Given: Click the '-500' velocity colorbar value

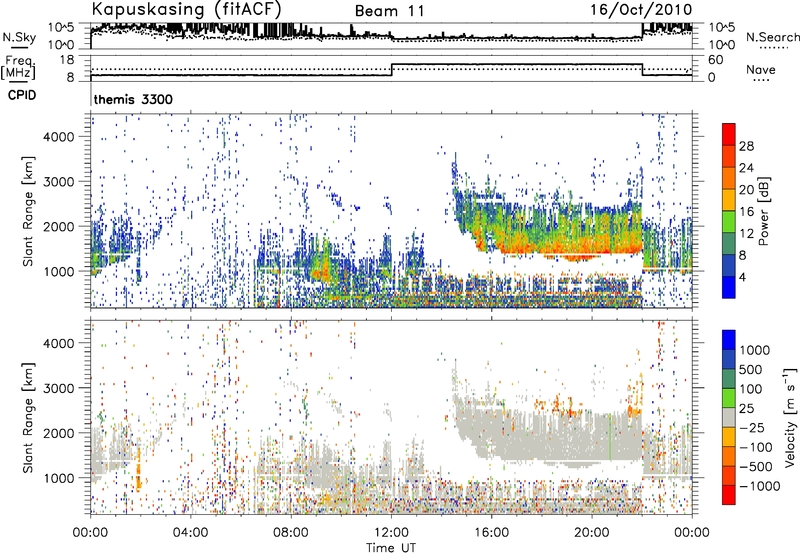Looking at the screenshot, I should pos(756,467).
